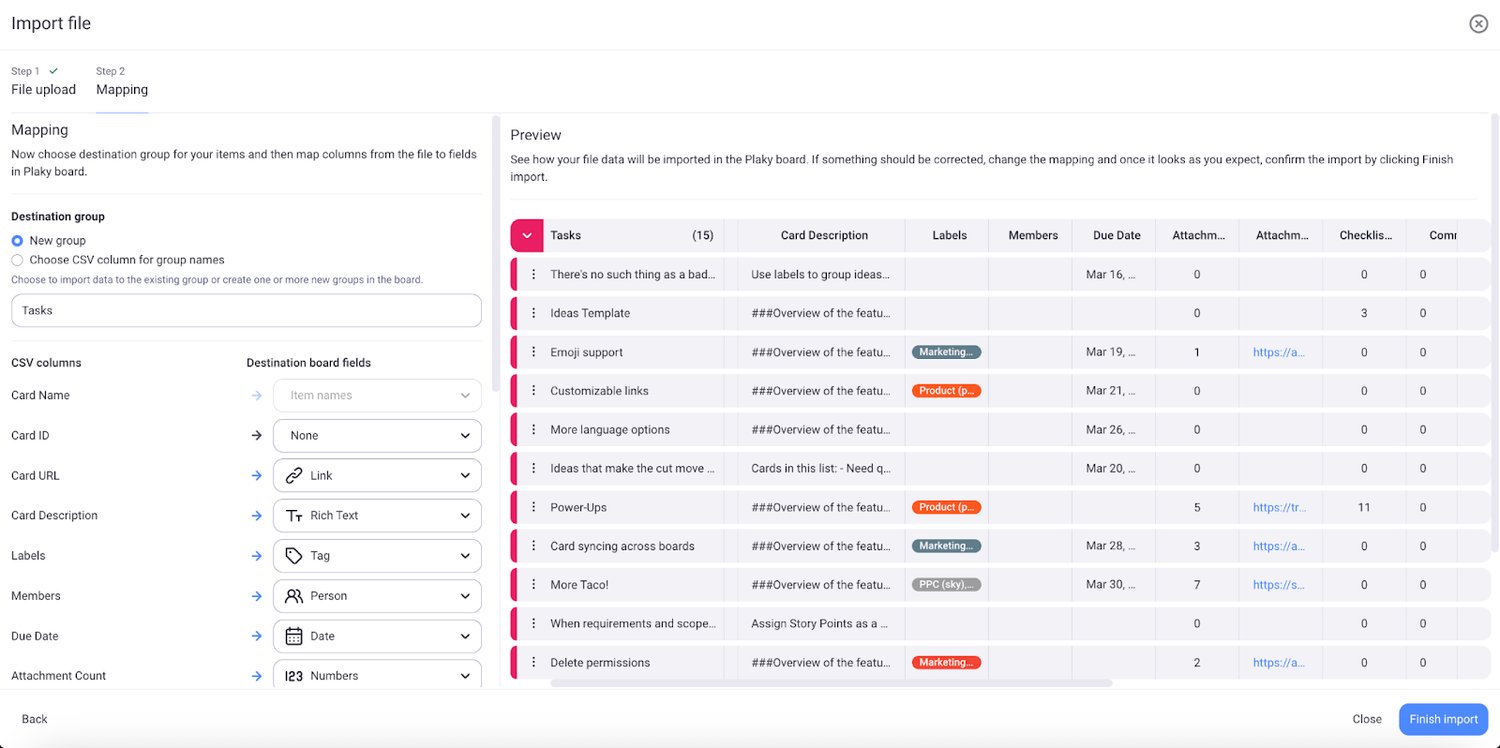
Task: Open attachment link in More Taco! row
Action: (1279, 585)
